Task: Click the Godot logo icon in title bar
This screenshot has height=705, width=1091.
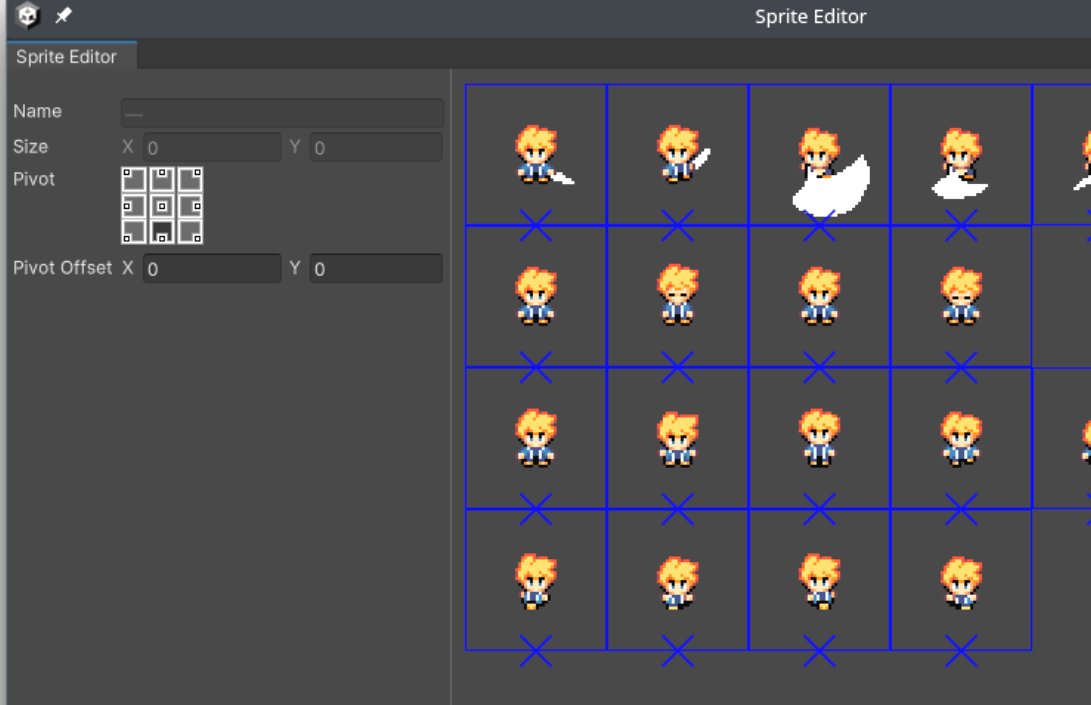Action: pos(27,15)
